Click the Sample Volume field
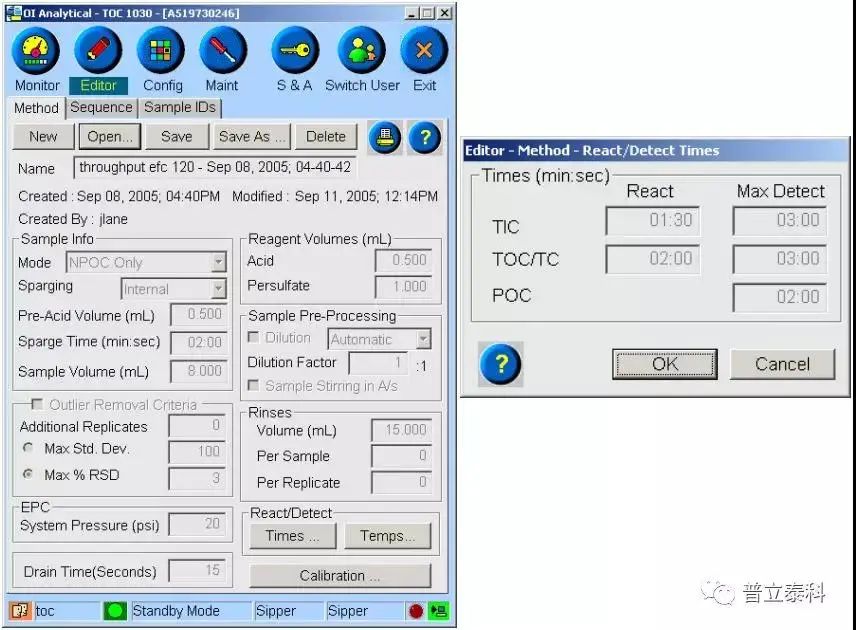The height and width of the screenshot is (630, 856). pos(198,371)
